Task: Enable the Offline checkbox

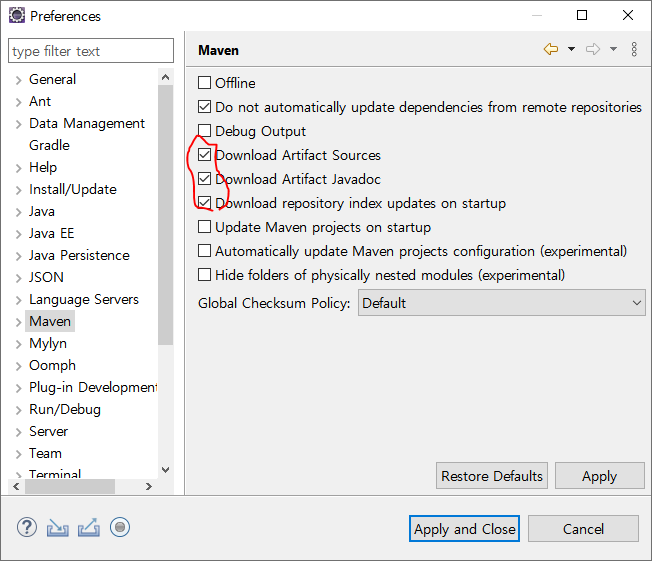Action: click(x=204, y=83)
